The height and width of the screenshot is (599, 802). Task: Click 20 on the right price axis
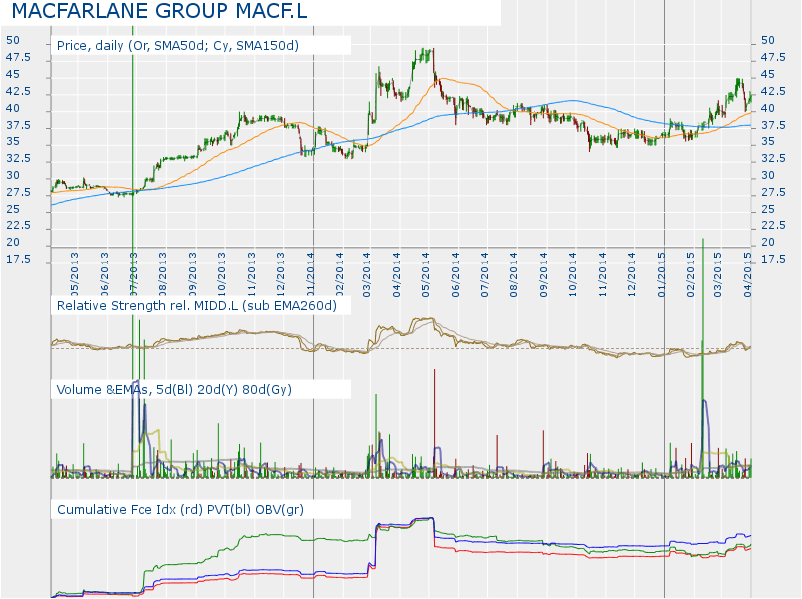pos(768,242)
